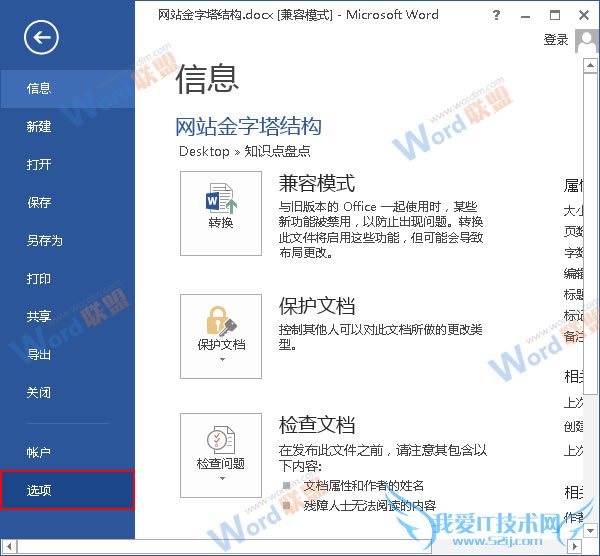This screenshot has width=600, height=556.
Task: Click the user avatar icon
Action: (586, 41)
